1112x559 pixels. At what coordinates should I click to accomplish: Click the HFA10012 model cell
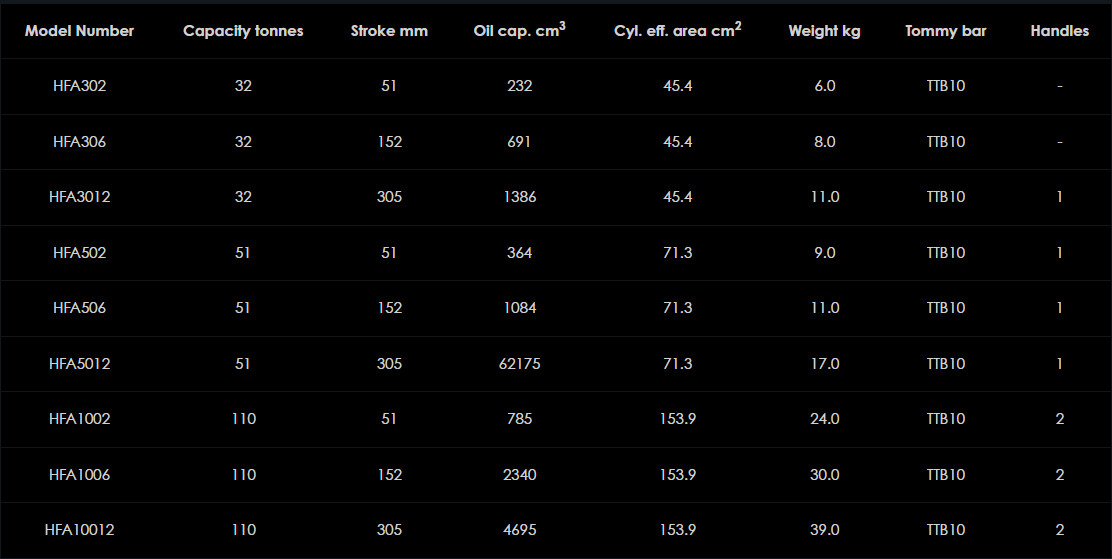click(x=79, y=530)
